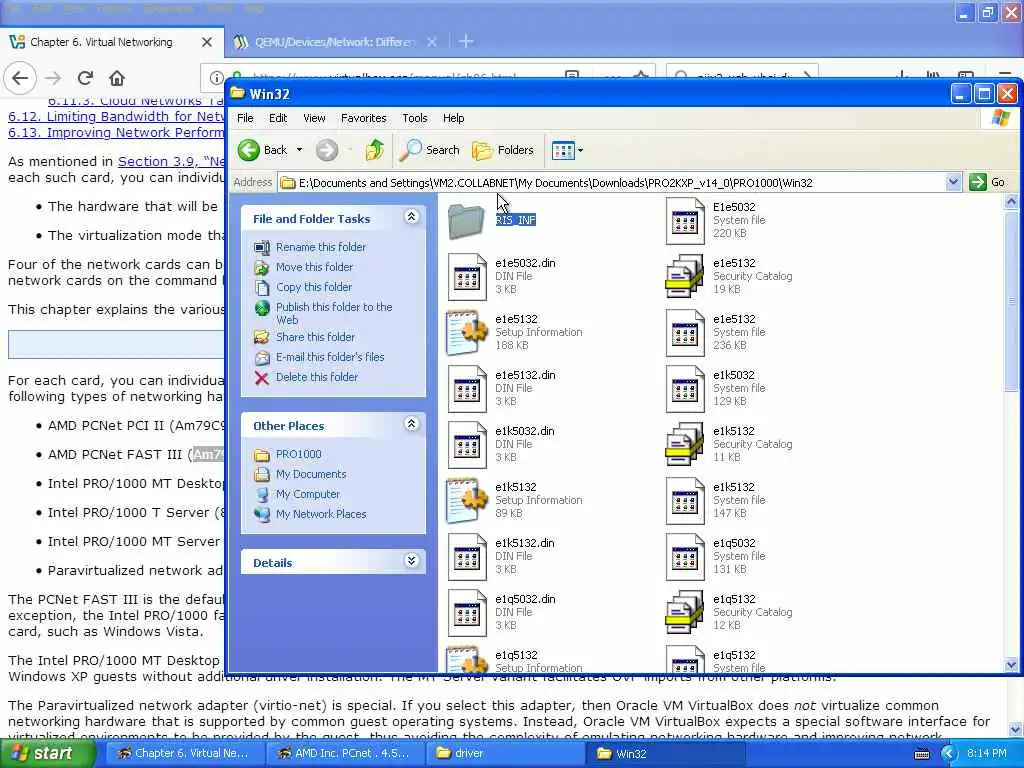
Task: Click the explorer address path field
Action: (x=612, y=183)
